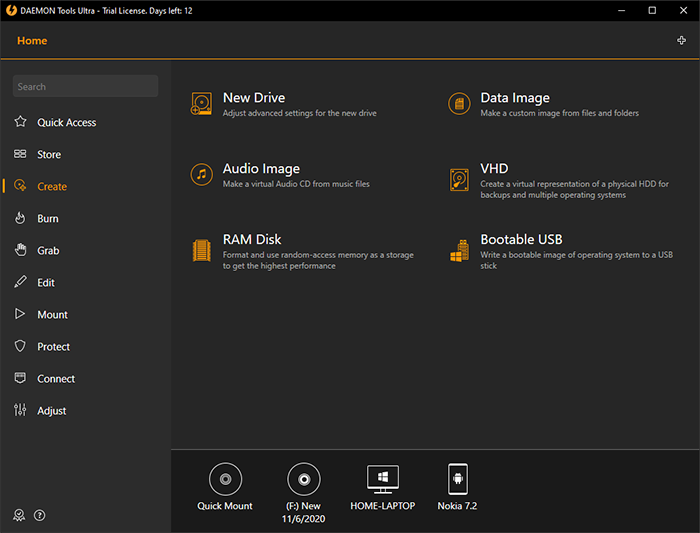700x533 pixels.
Task: Click the Grab hand icon
Action: click(x=20, y=250)
